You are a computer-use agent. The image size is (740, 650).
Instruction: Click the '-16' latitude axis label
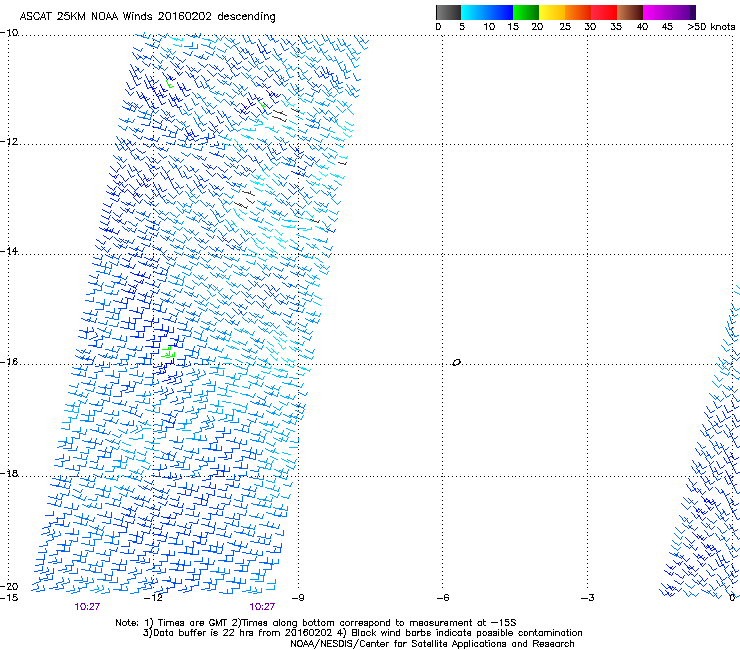(9, 362)
